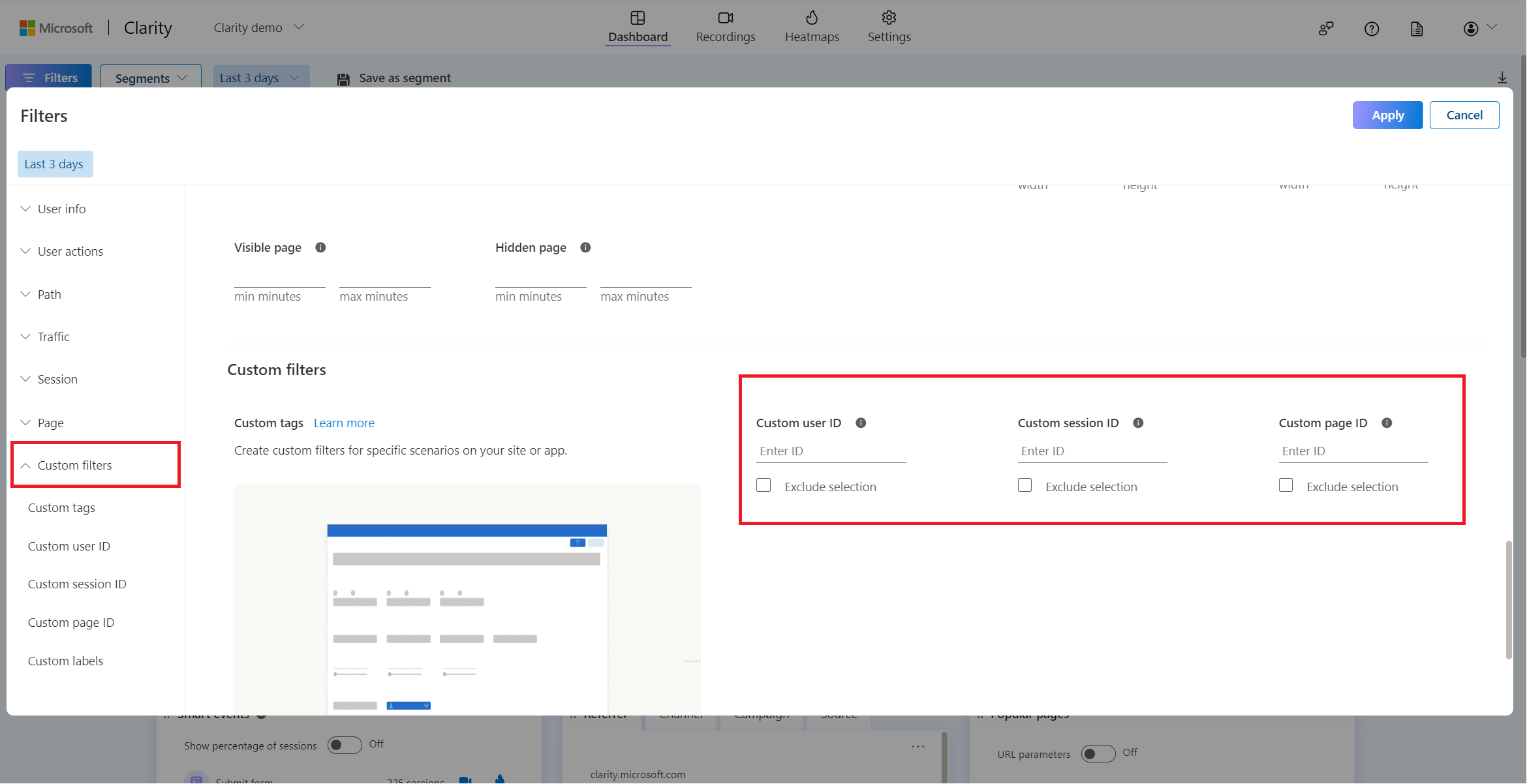Open the Learn more link
The height and width of the screenshot is (784, 1527).
click(344, 423)
